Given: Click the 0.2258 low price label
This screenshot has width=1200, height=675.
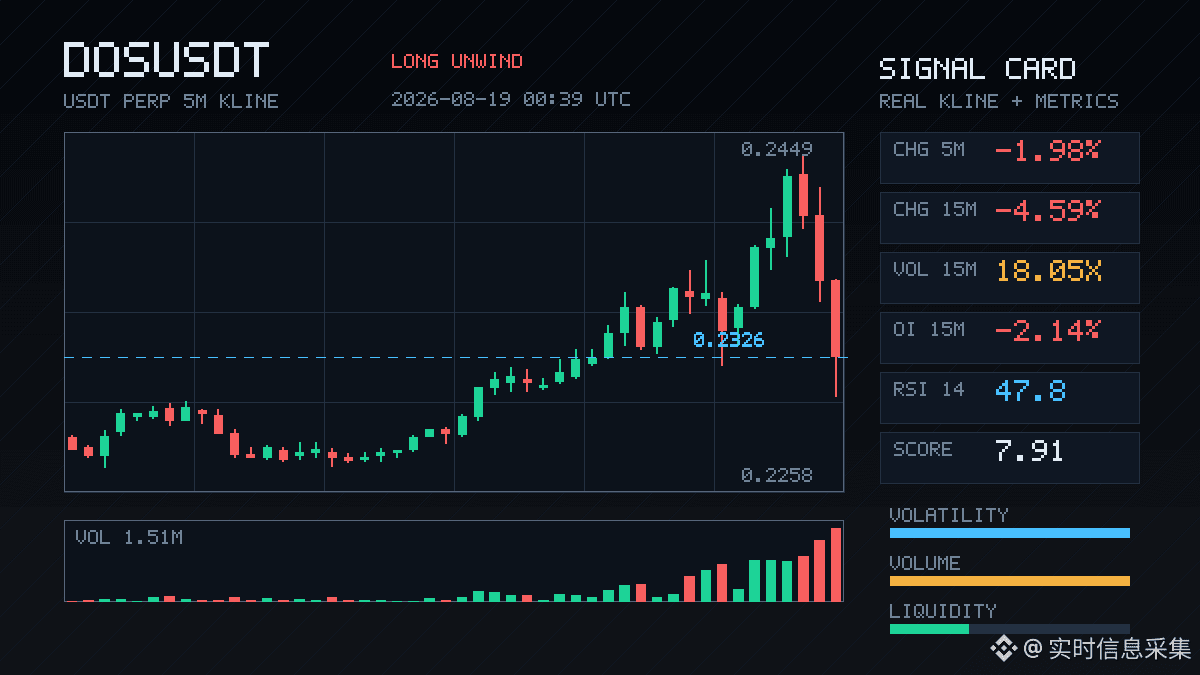Looking at the screenshot, I should [x=777, y=475].
